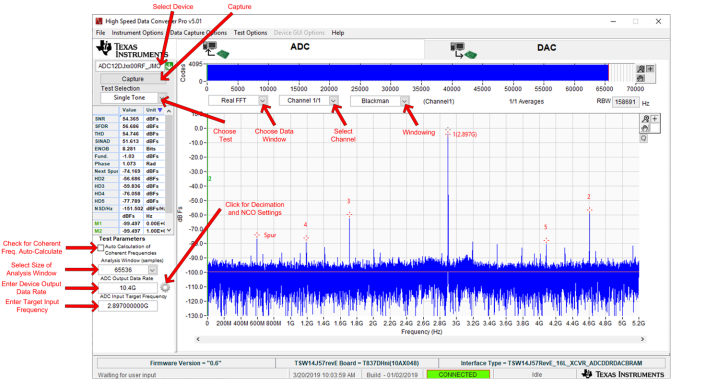Viewport: 709px width, 380px height.
Task: Open Analysis Window 65536 samples dropdown
Action: point(152,270)
